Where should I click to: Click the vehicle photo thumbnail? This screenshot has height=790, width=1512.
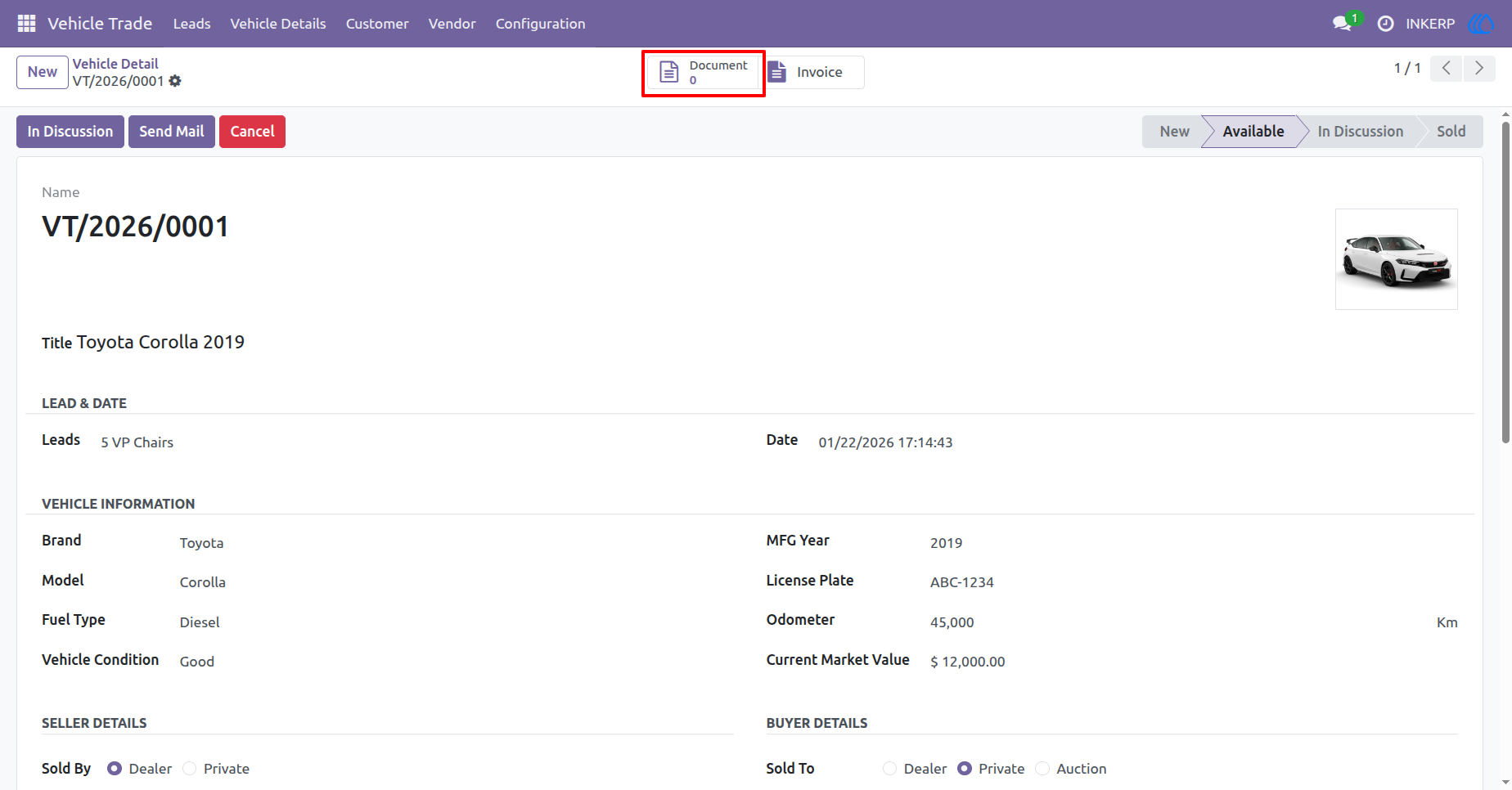point(1397,259)
